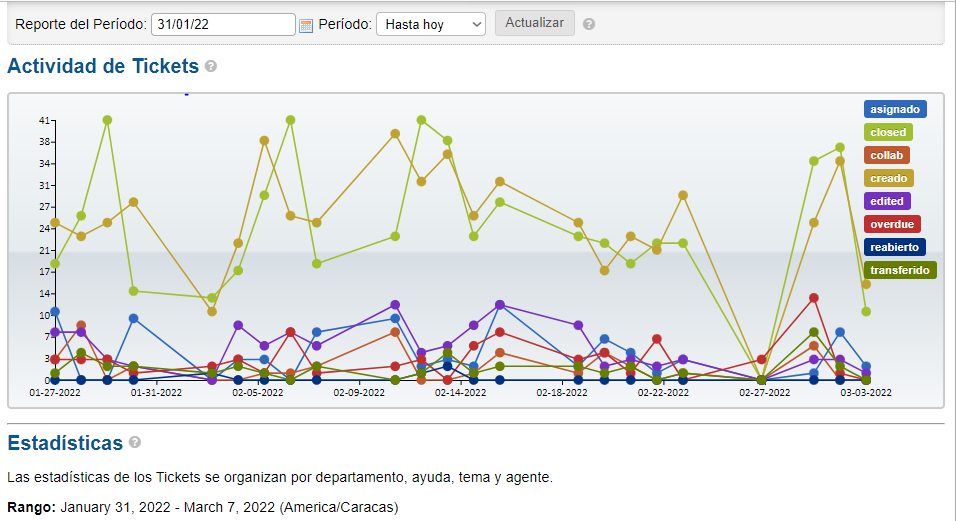Expand the Período dropdown

coord(430,24)
